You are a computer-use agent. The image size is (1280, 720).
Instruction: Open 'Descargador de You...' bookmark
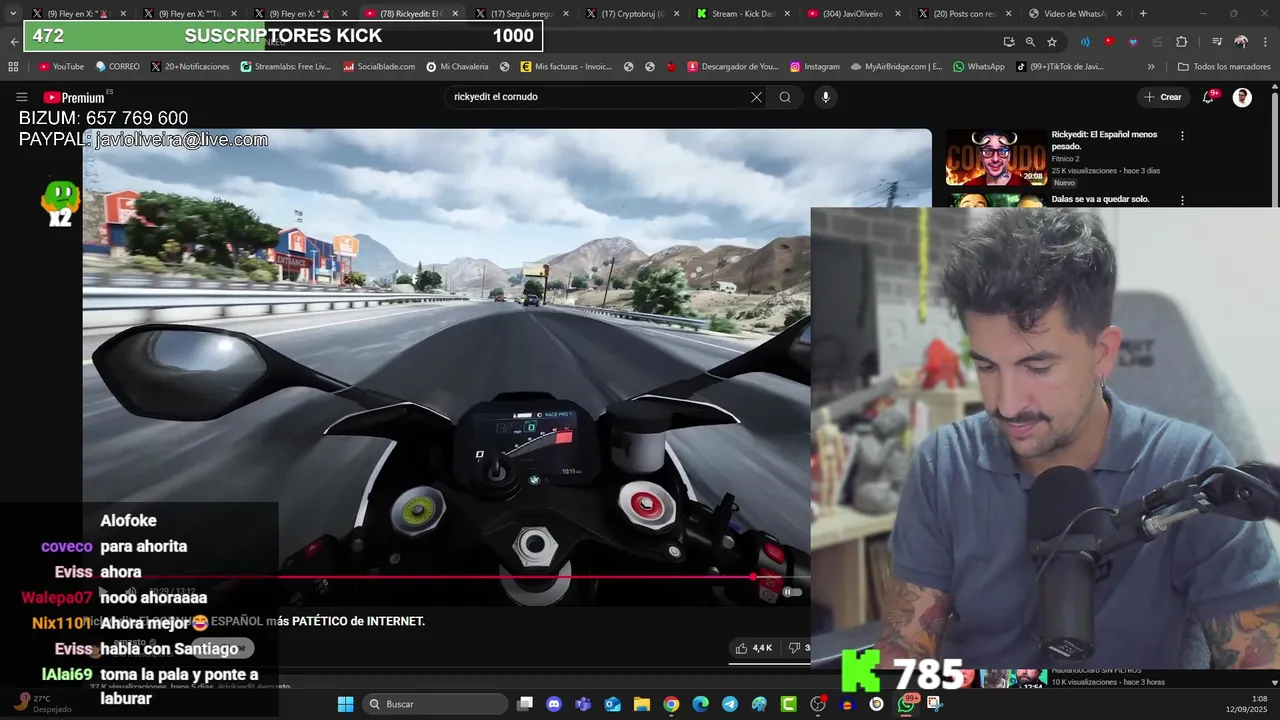(732, 67)
